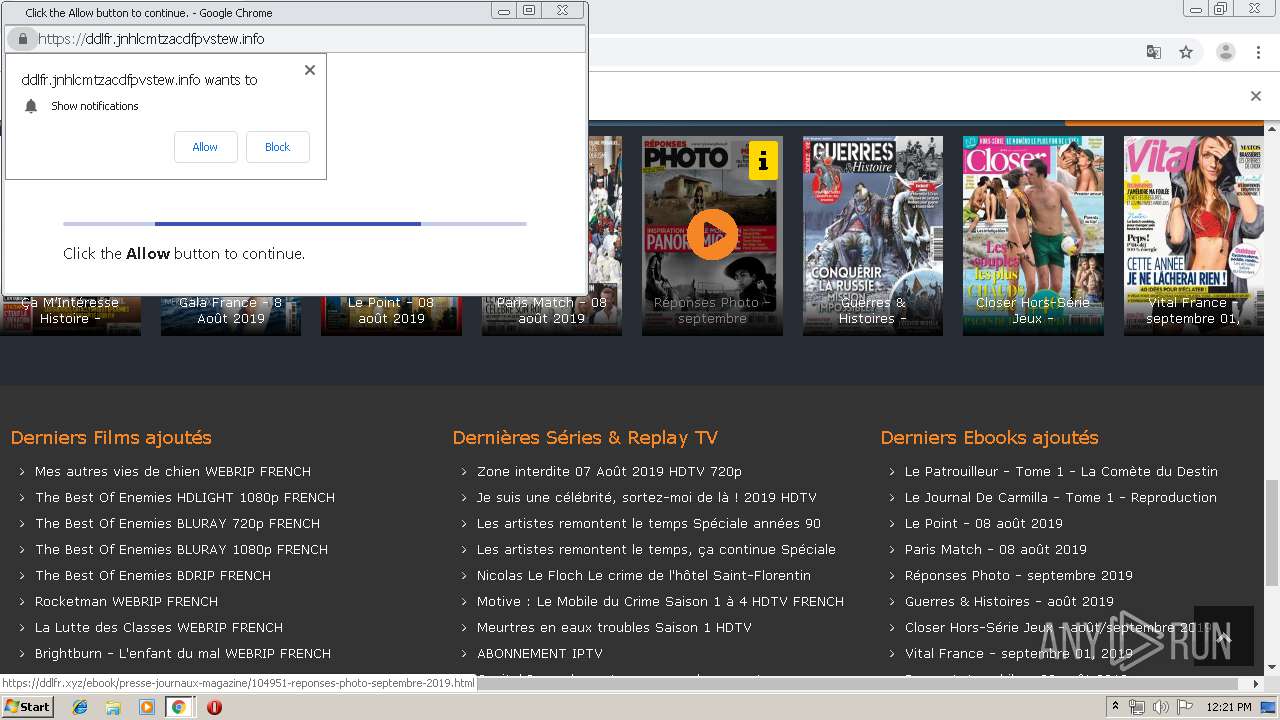Click the red Opera-like taskbar icon

[x=214, y=707]
